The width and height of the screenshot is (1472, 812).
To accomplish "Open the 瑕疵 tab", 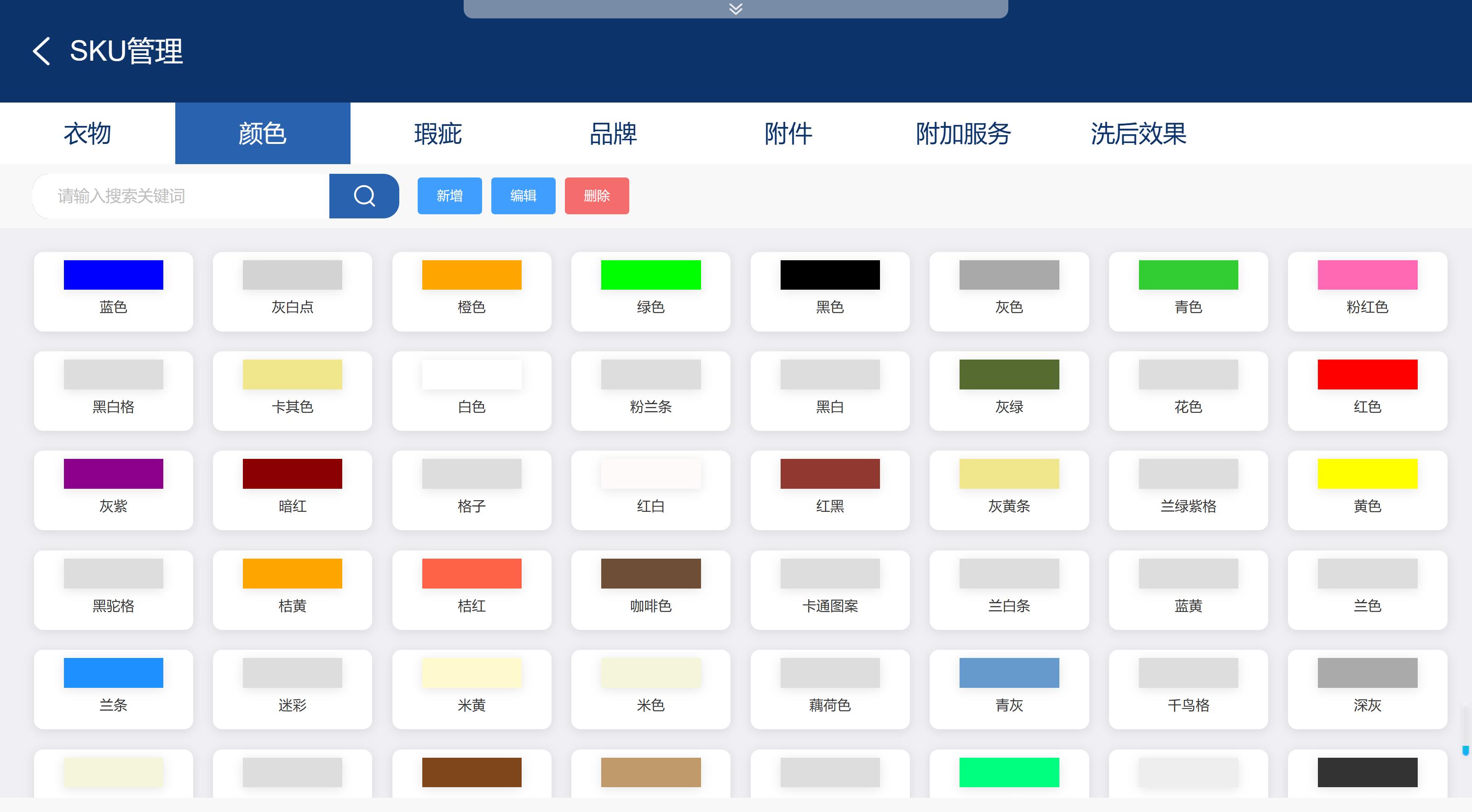I will pyautogui.click(x=438, y=134).
